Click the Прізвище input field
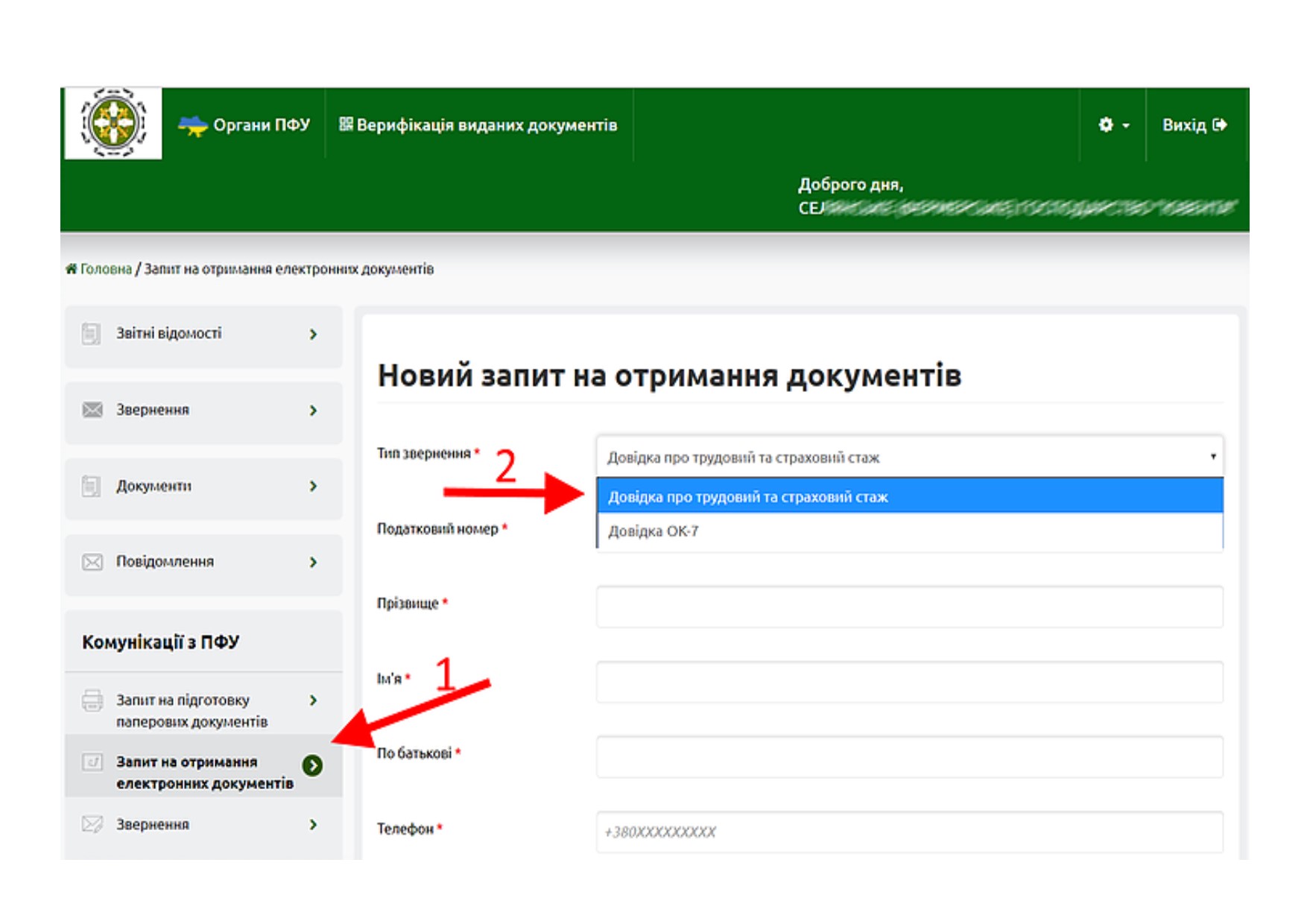The width and height of the screenshot is (1307, 924). pyautogui.click(x=909, y=607)
